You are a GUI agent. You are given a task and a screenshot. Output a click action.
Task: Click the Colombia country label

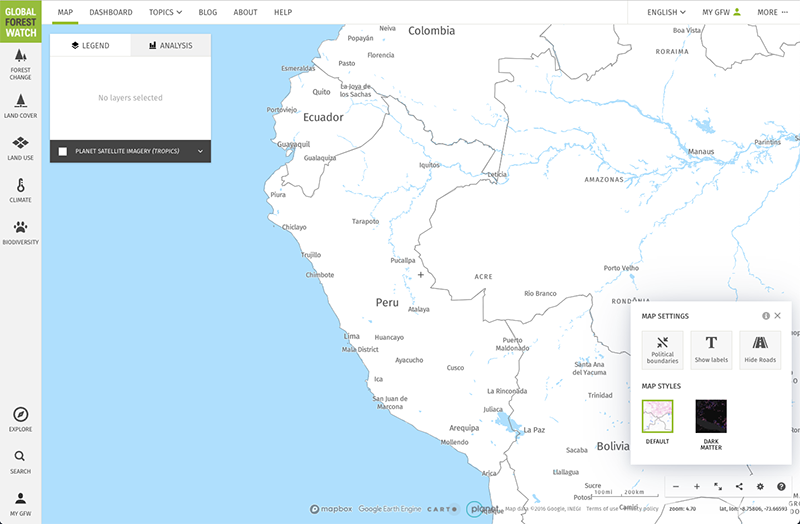431,31
